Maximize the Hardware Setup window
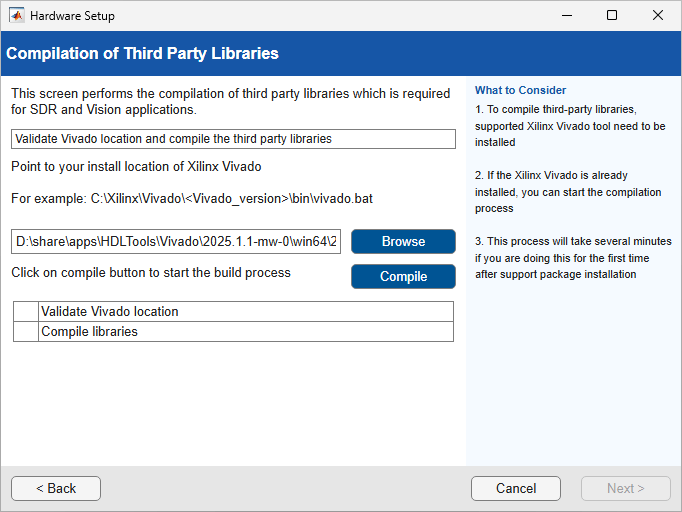This screenshot has height=512, width=682. click(x=612, y=16)
